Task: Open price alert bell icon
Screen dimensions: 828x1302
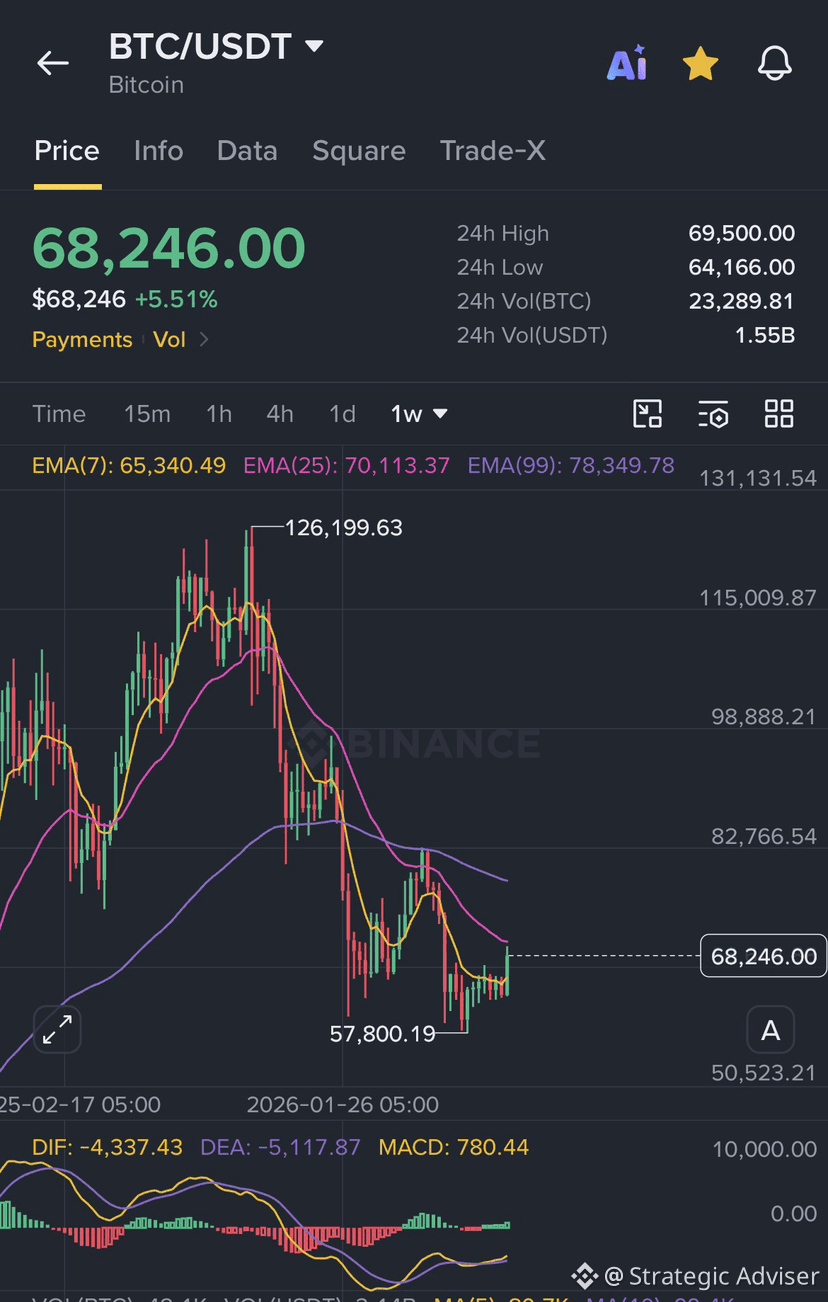Action: coord(775,63)
